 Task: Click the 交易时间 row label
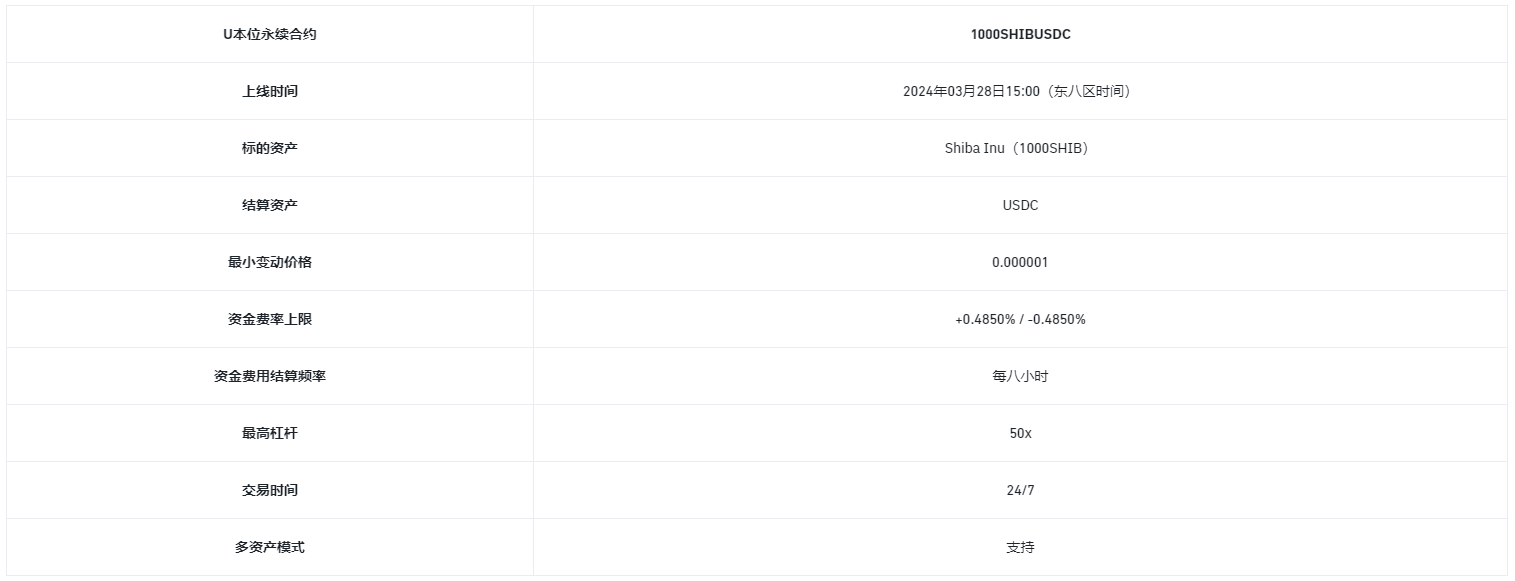[270, 490]
